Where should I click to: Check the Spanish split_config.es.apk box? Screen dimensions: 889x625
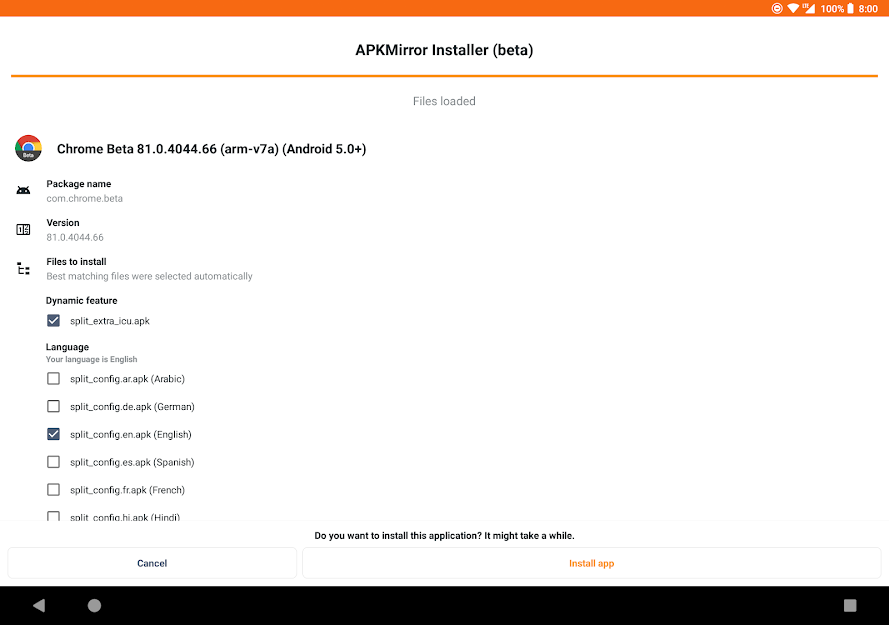pyautogui.click(x=53, y=462)
